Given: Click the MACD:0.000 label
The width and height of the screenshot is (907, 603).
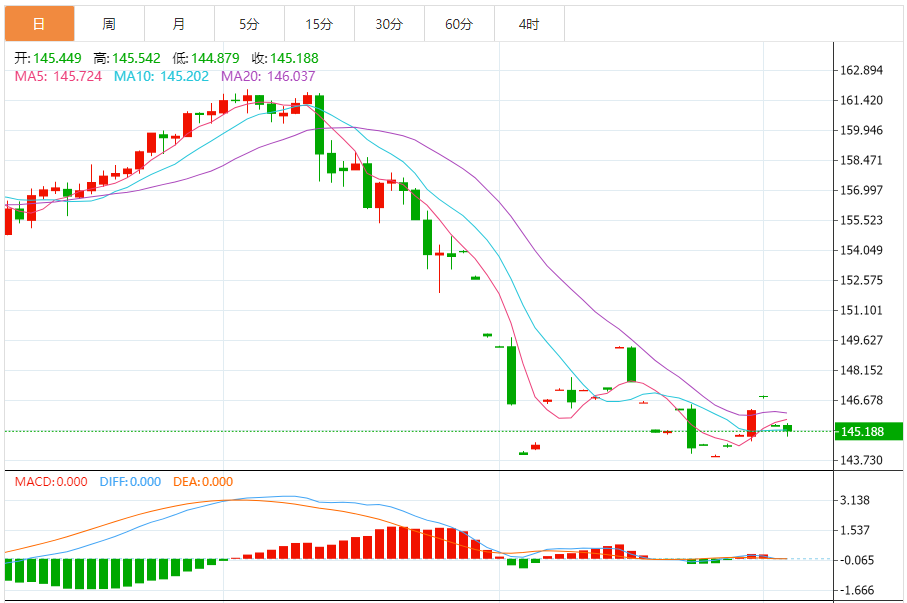Looking at the screenshot, I should pos(51,481).
